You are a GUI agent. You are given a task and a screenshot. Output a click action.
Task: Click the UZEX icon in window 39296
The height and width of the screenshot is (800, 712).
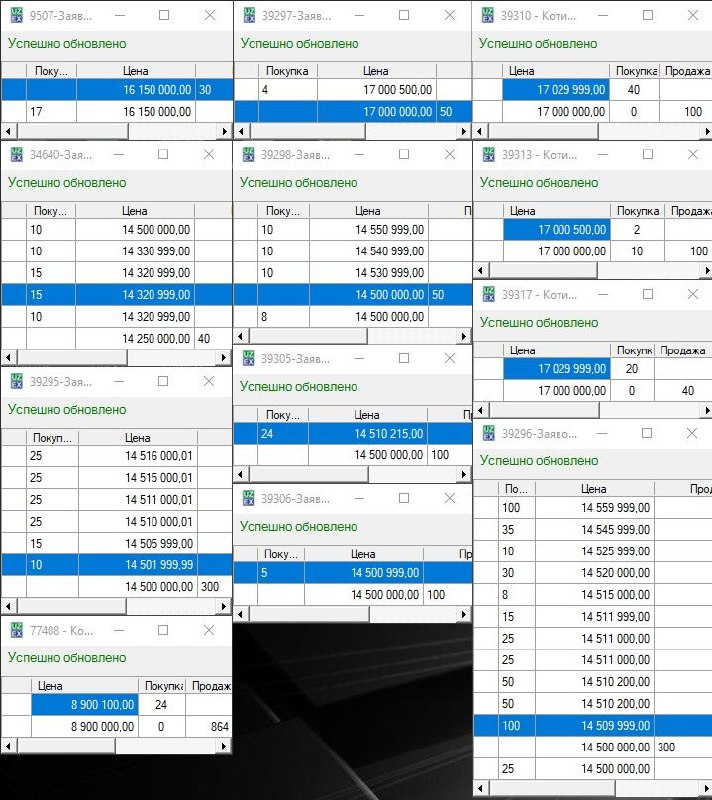point(488,433)
